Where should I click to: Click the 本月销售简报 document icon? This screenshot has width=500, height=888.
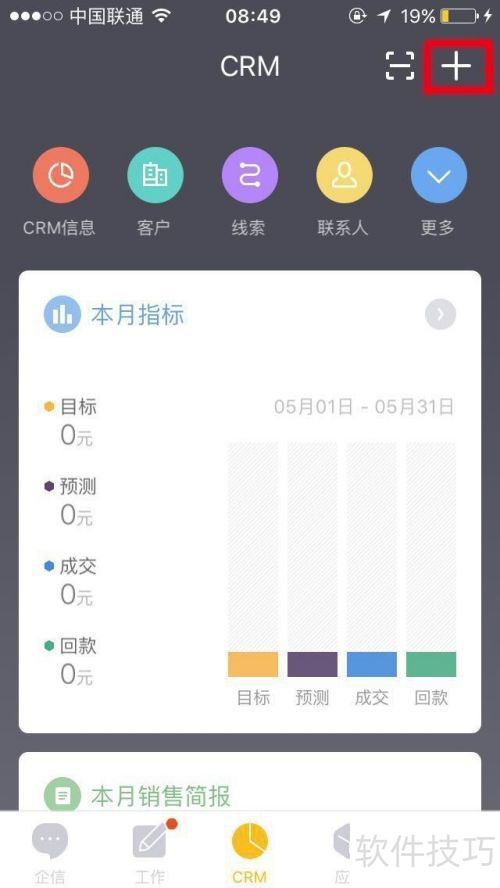tap(59, 796)
